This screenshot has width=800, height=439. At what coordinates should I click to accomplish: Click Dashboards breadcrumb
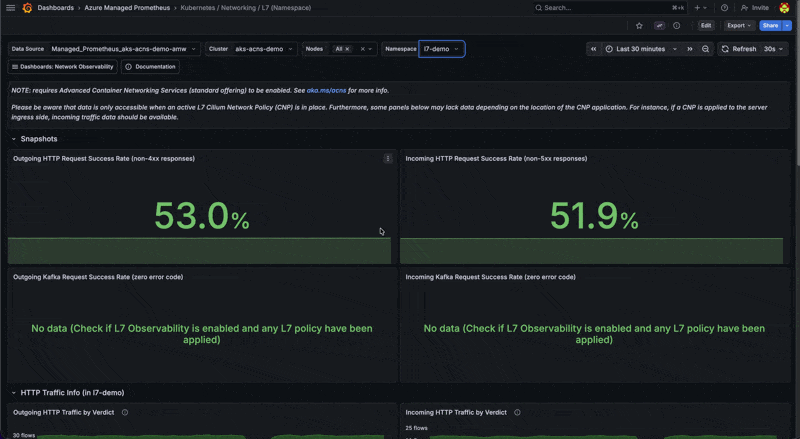point(56,8)
